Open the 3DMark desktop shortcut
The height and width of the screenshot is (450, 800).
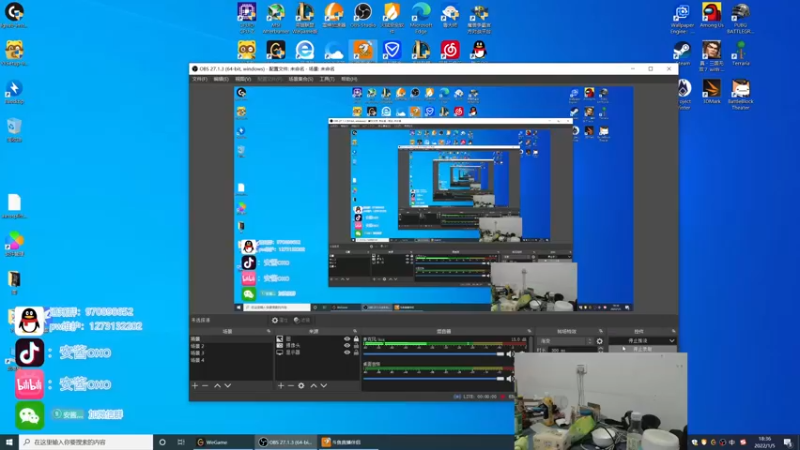coord(711,92)
